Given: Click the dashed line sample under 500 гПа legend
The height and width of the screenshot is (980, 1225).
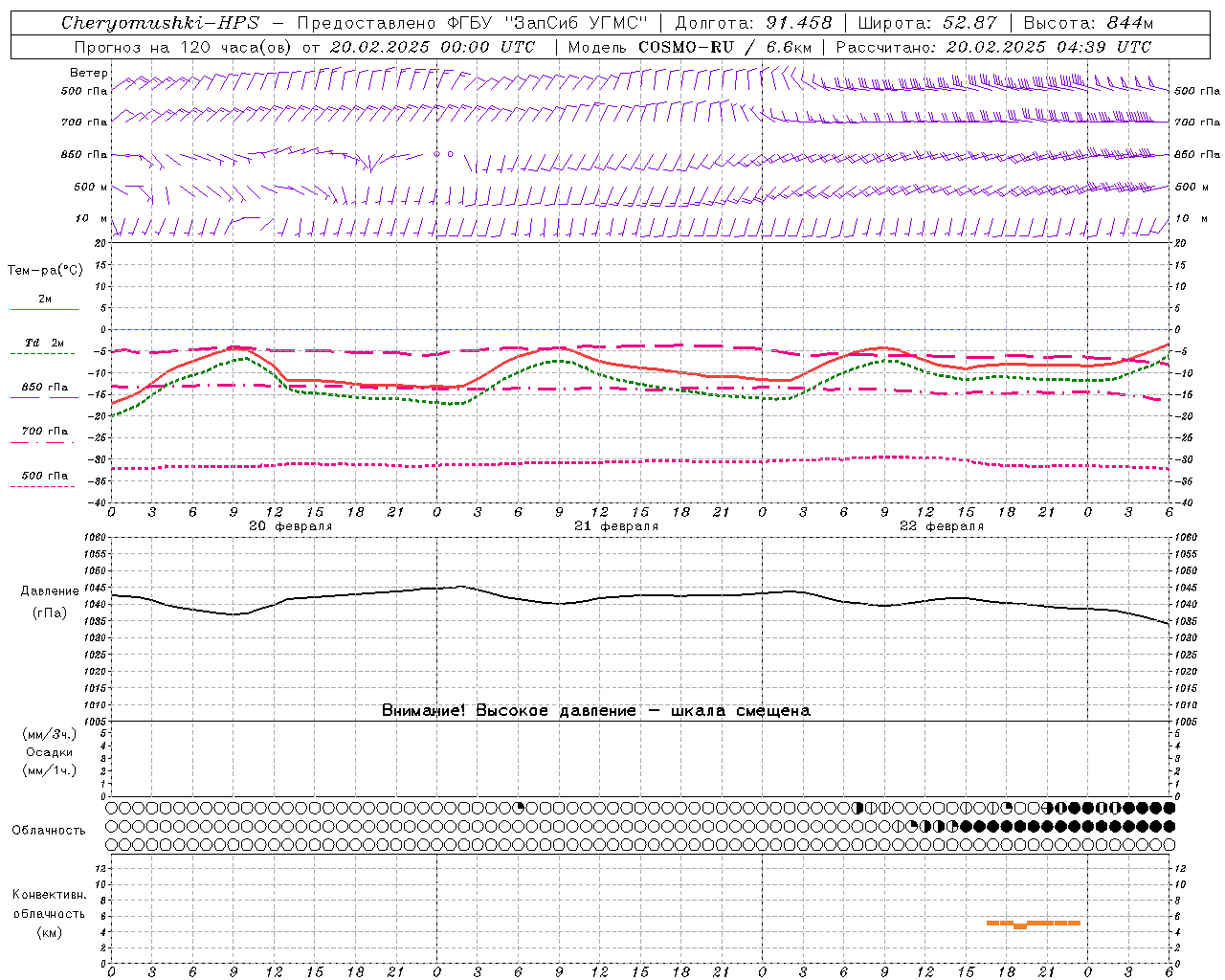Looking at the screenshot, I should pos(42,486).
